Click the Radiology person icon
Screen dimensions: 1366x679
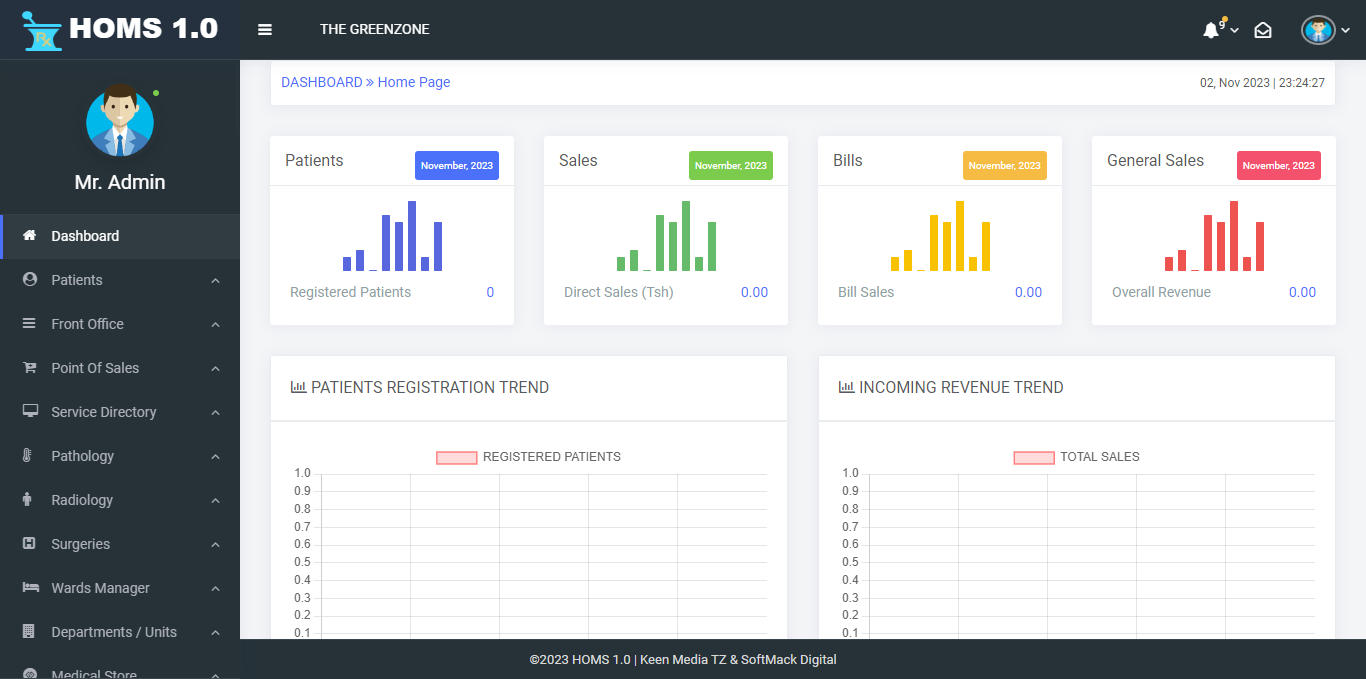(28, 500)
